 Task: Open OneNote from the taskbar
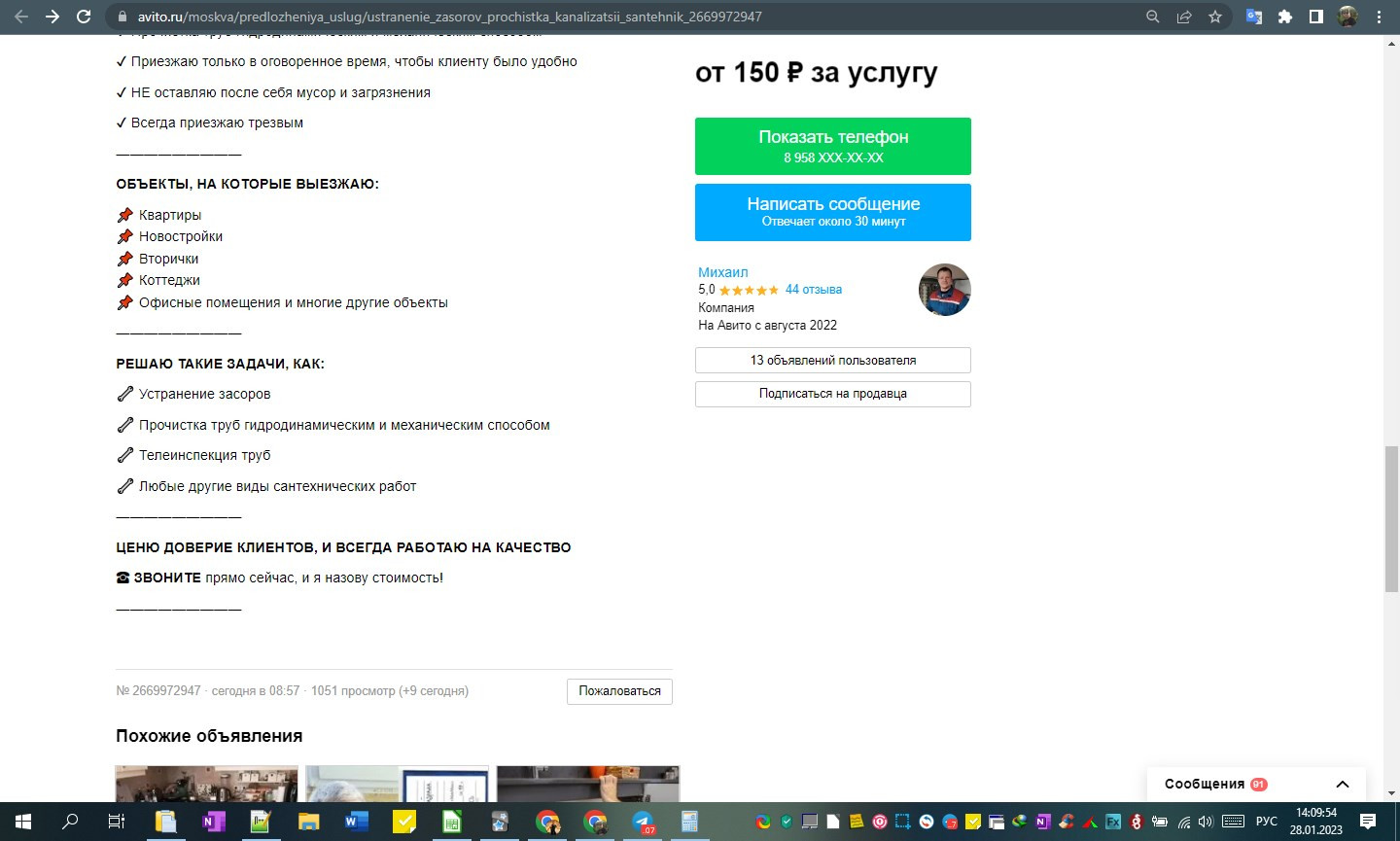point(213,822)
